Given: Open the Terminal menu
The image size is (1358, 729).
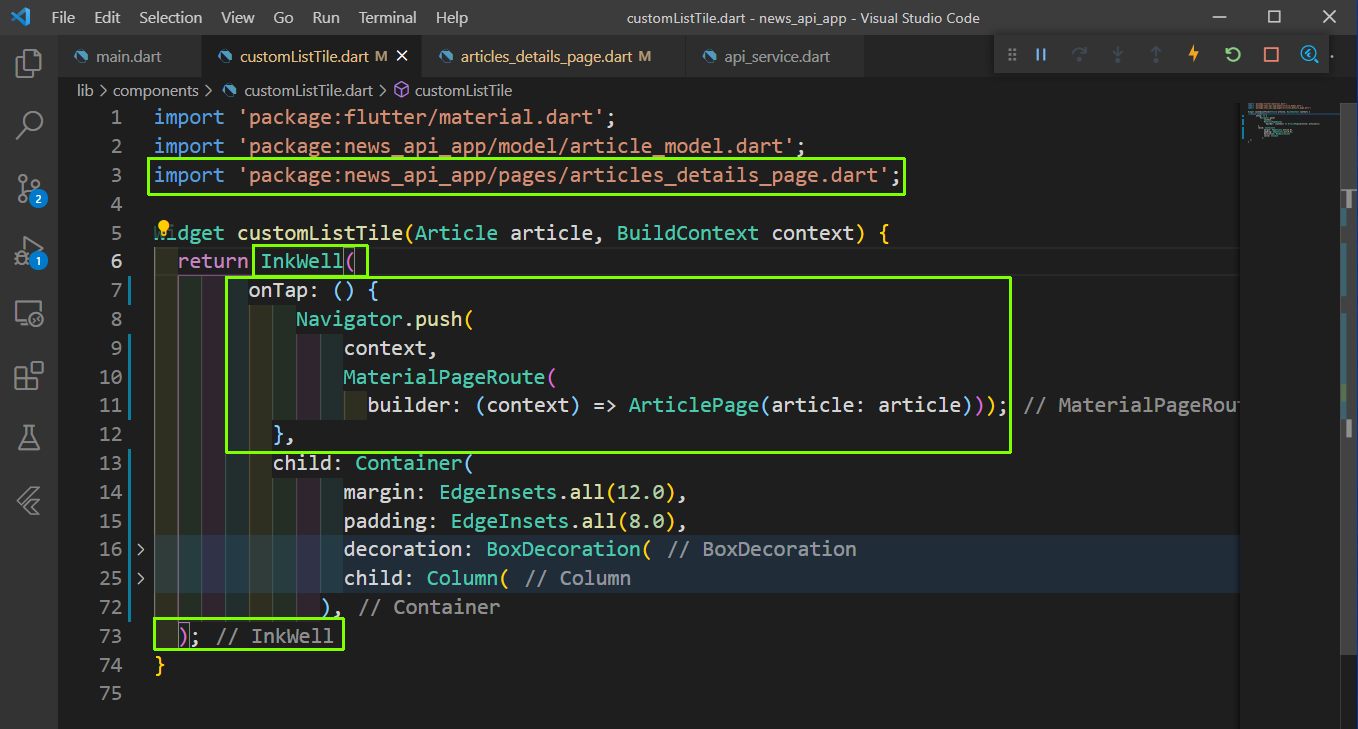Looking at the screenshot, I should [388, 18].
